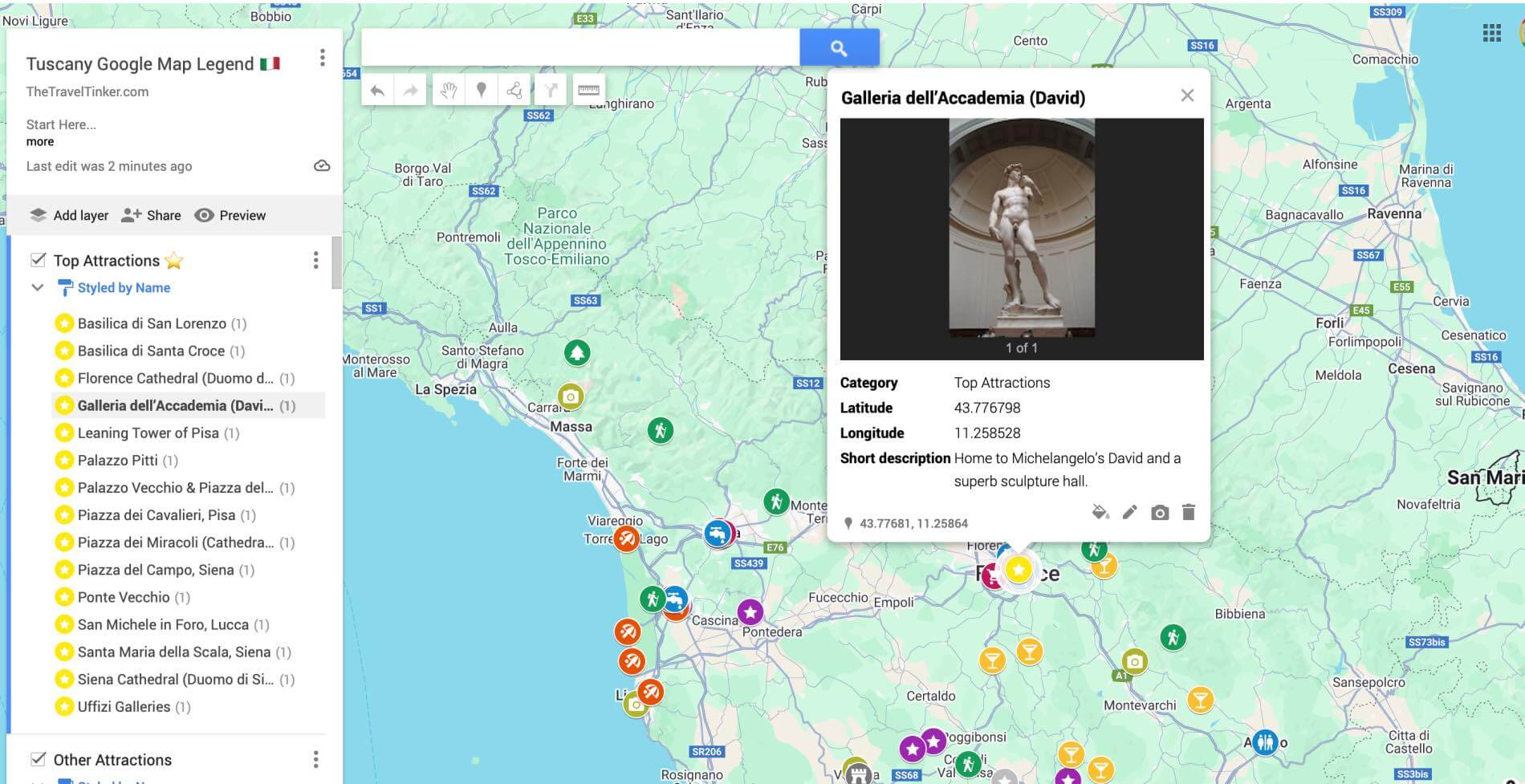Select the measure distances ruler tool
This screenshot has height=784, width=1525.
[588, 90]
